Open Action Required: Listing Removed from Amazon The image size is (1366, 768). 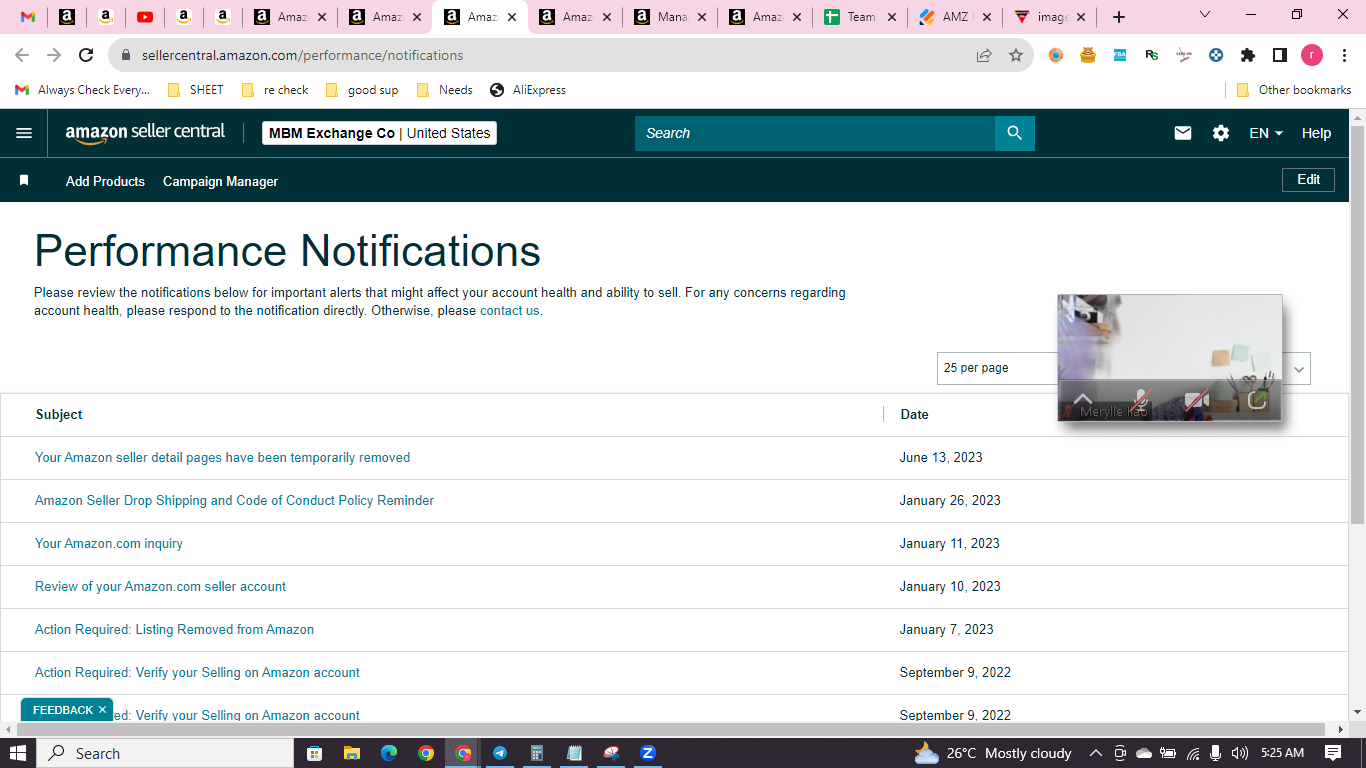[x=174, y=630]
